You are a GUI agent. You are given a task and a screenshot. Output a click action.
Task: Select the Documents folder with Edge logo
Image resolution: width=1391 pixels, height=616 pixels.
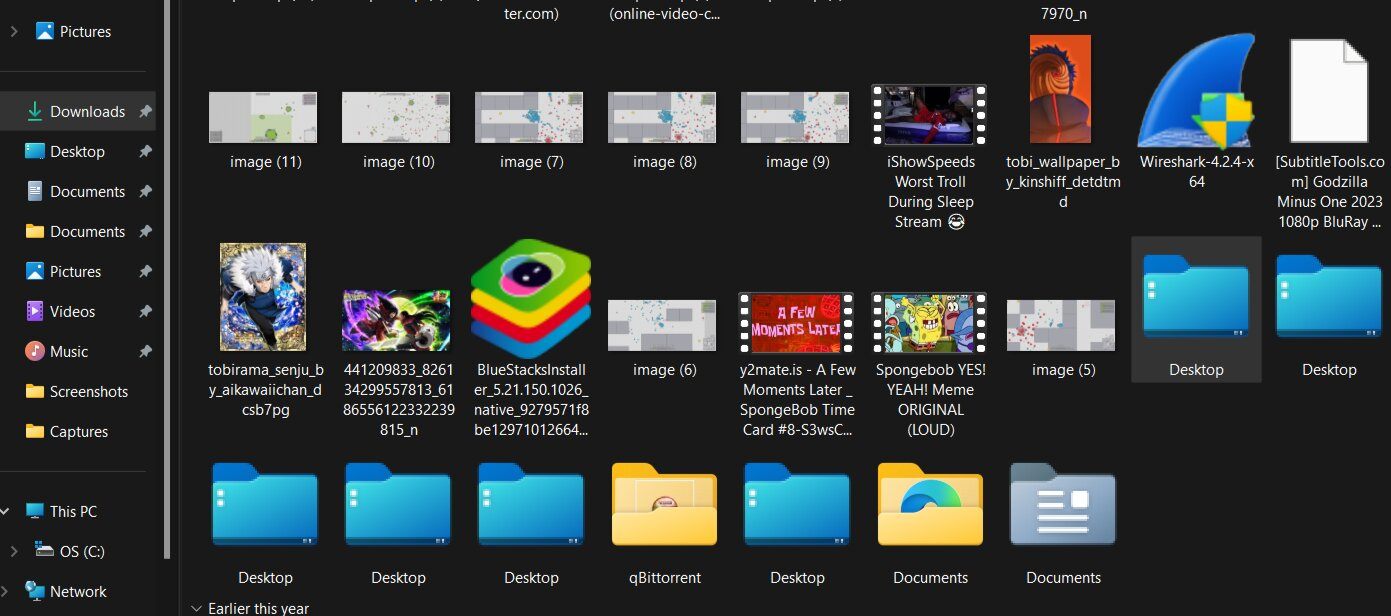930,505
